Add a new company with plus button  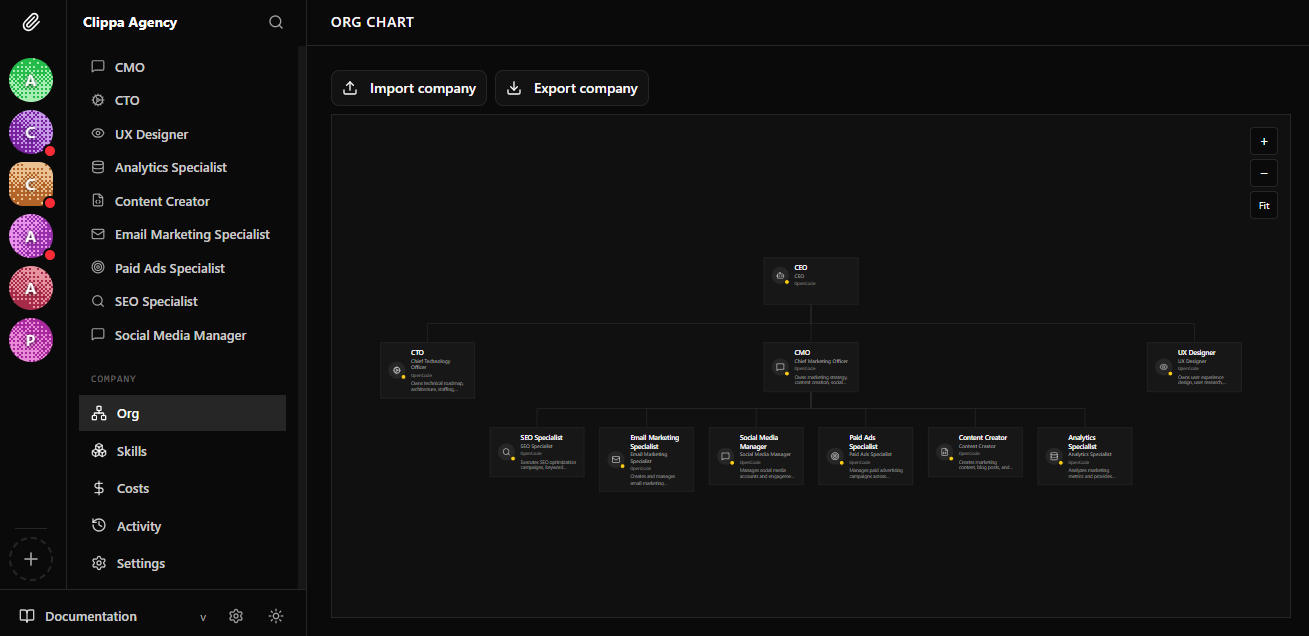click(31, 559)
